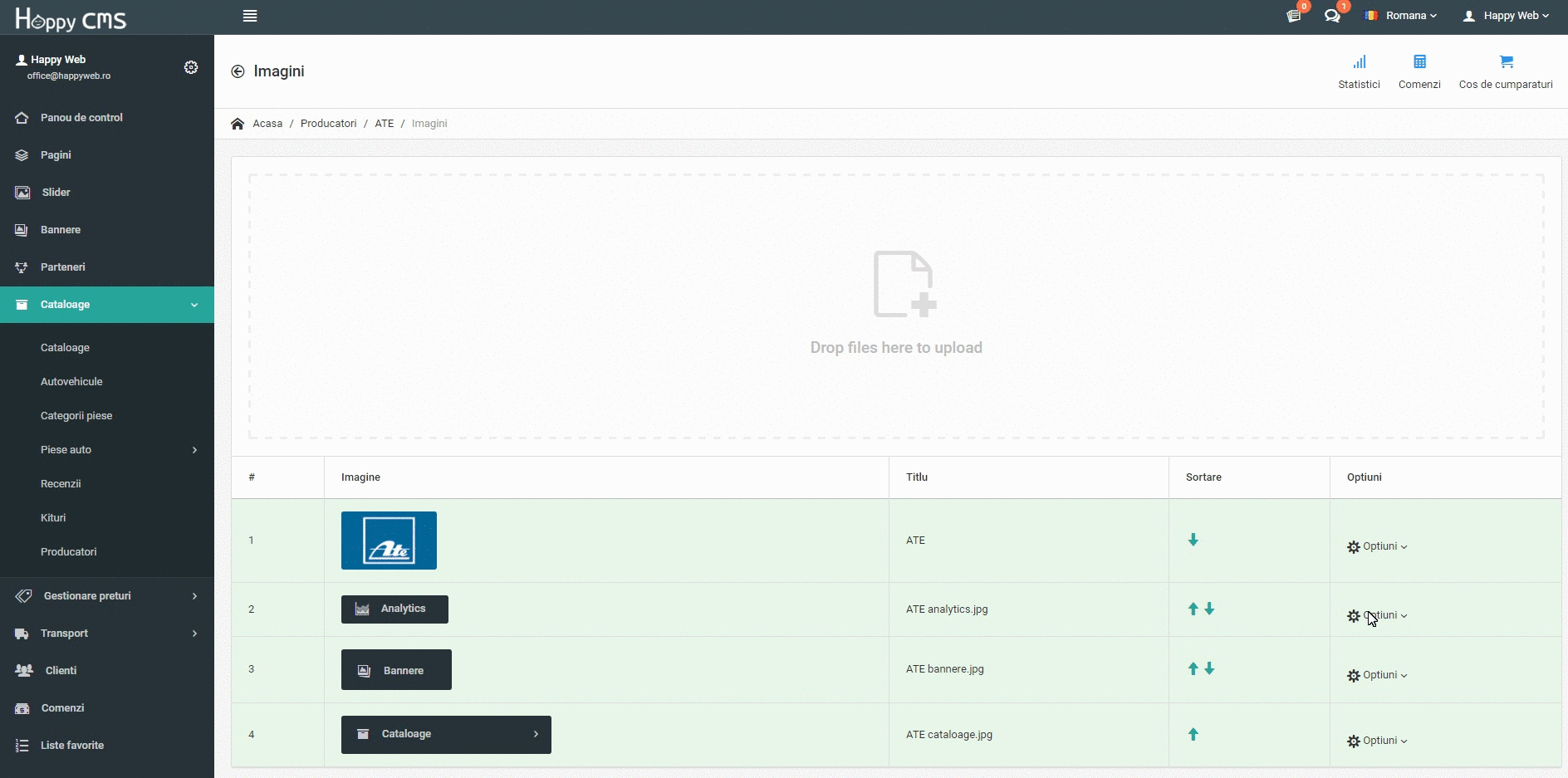
Task: Select Kituri submenu item
Action: tap(107, 518)
